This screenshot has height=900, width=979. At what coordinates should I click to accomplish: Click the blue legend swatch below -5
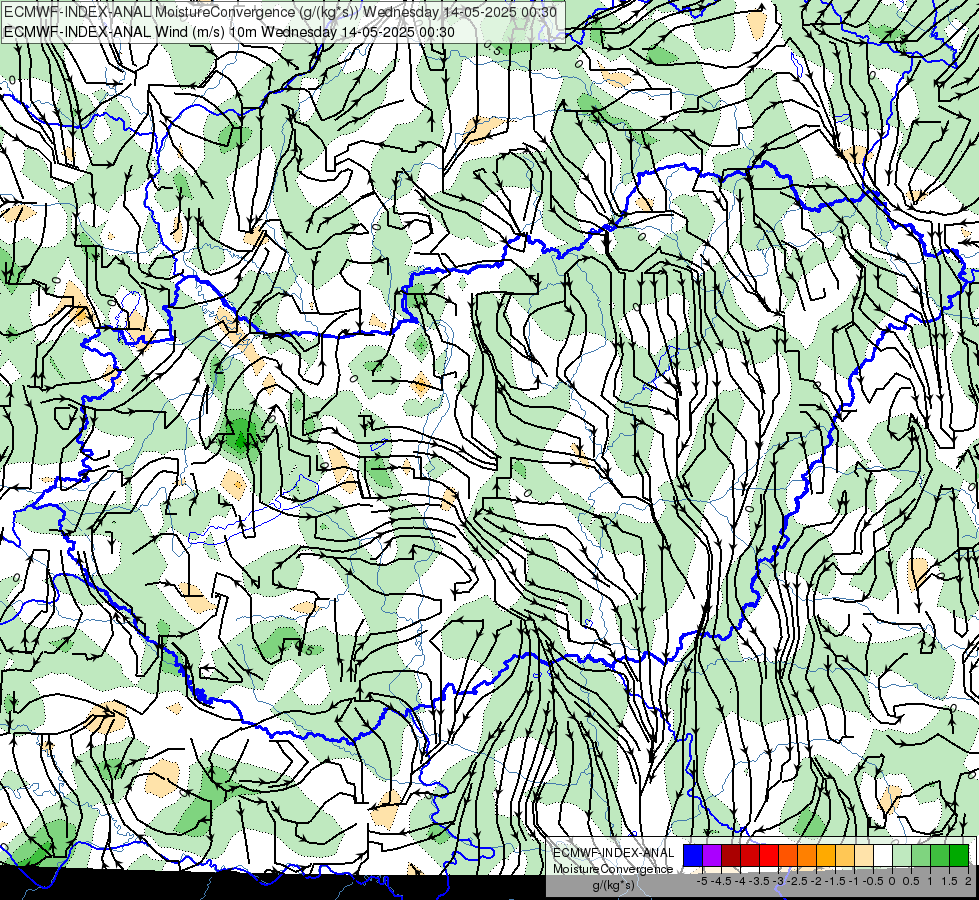tap(693, 855)
